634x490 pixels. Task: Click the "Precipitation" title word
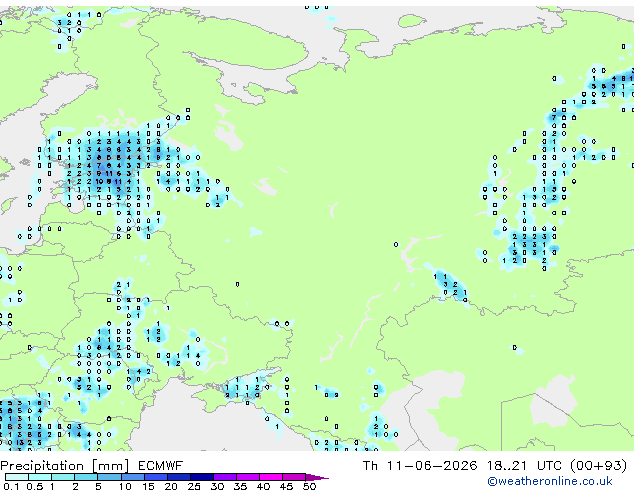(42, 466)
